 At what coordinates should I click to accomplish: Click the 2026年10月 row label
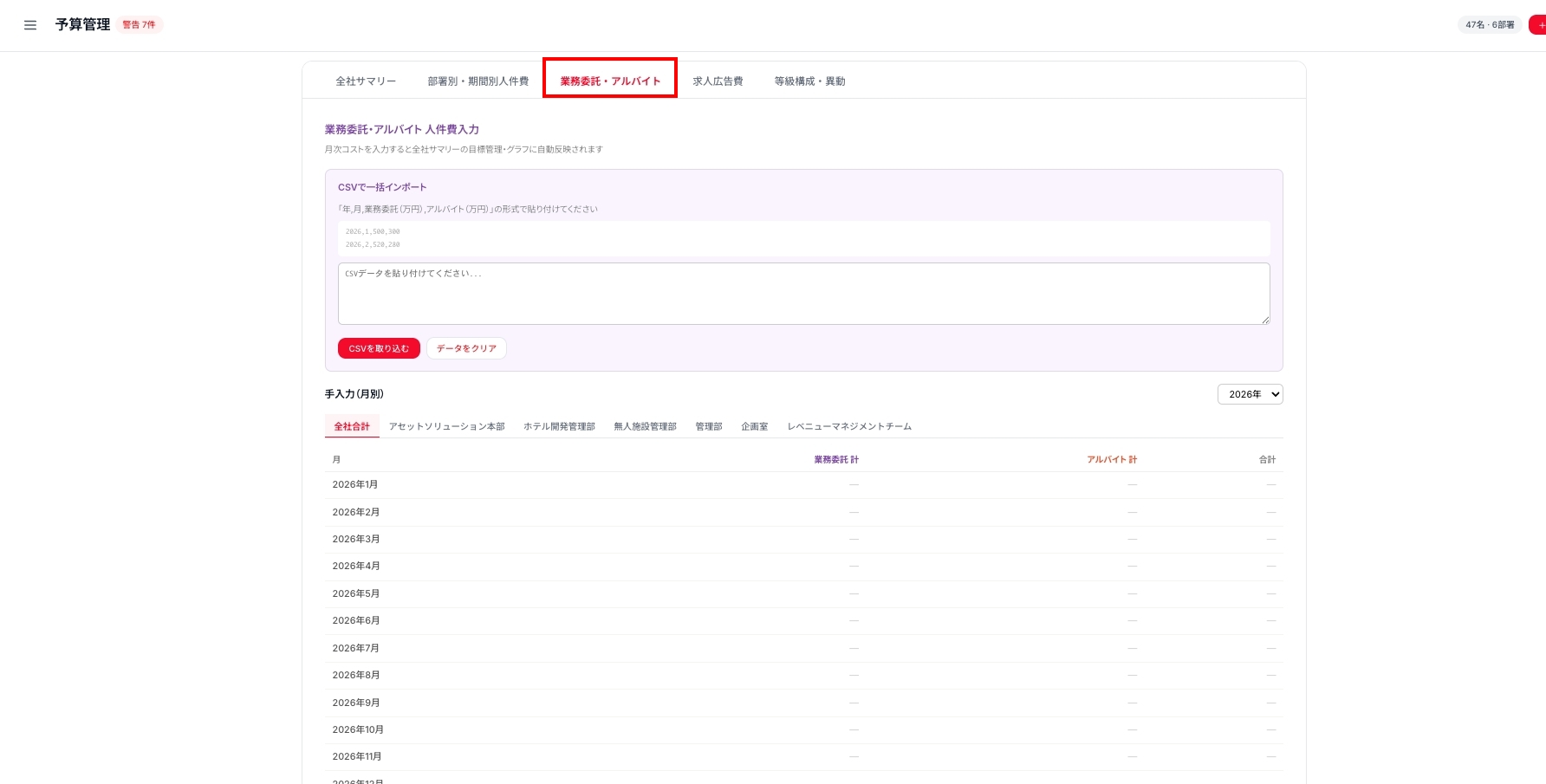pyautogui.click(x=358, y=730)
